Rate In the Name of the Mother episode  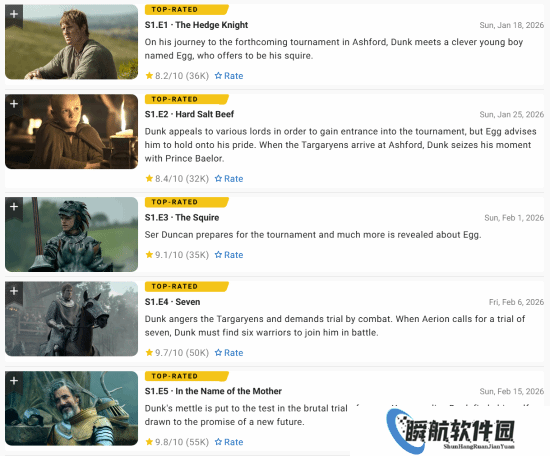point(229,442)
